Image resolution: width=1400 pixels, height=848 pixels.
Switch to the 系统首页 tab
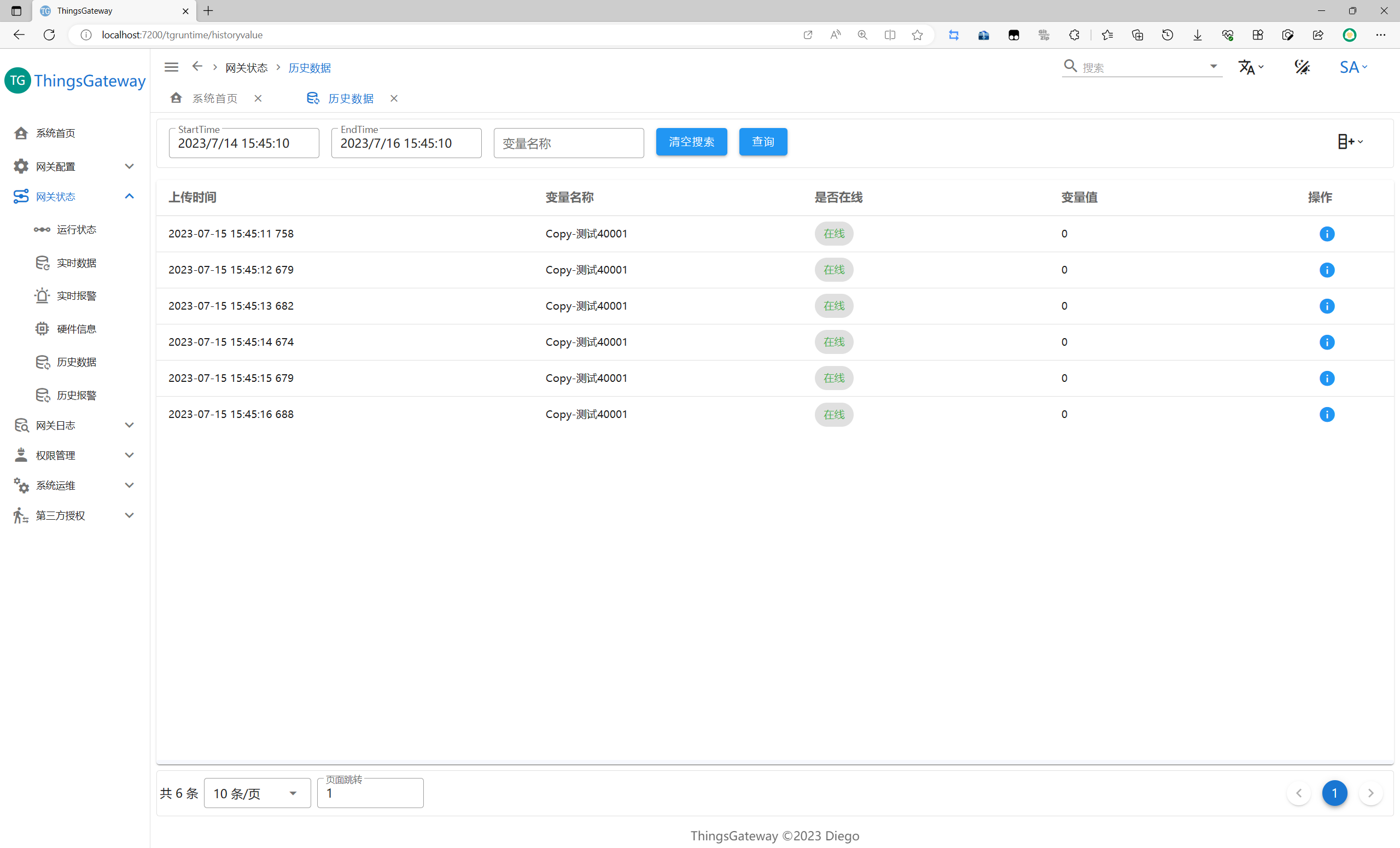click(214, 98)
